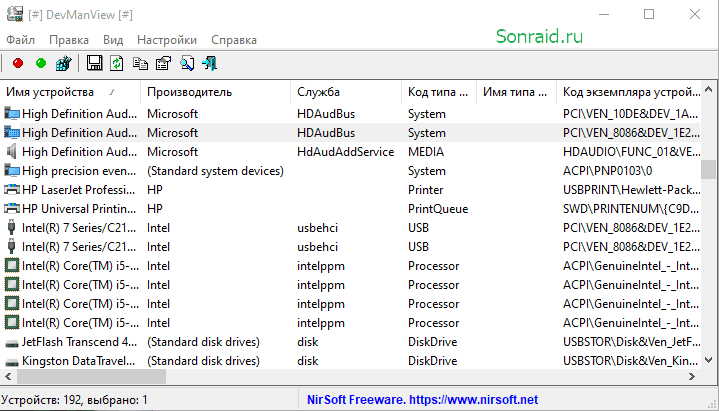Sort by Код экземпляра устрой... column header
This screenshot has width=719, height=411.
click(631, 92)
